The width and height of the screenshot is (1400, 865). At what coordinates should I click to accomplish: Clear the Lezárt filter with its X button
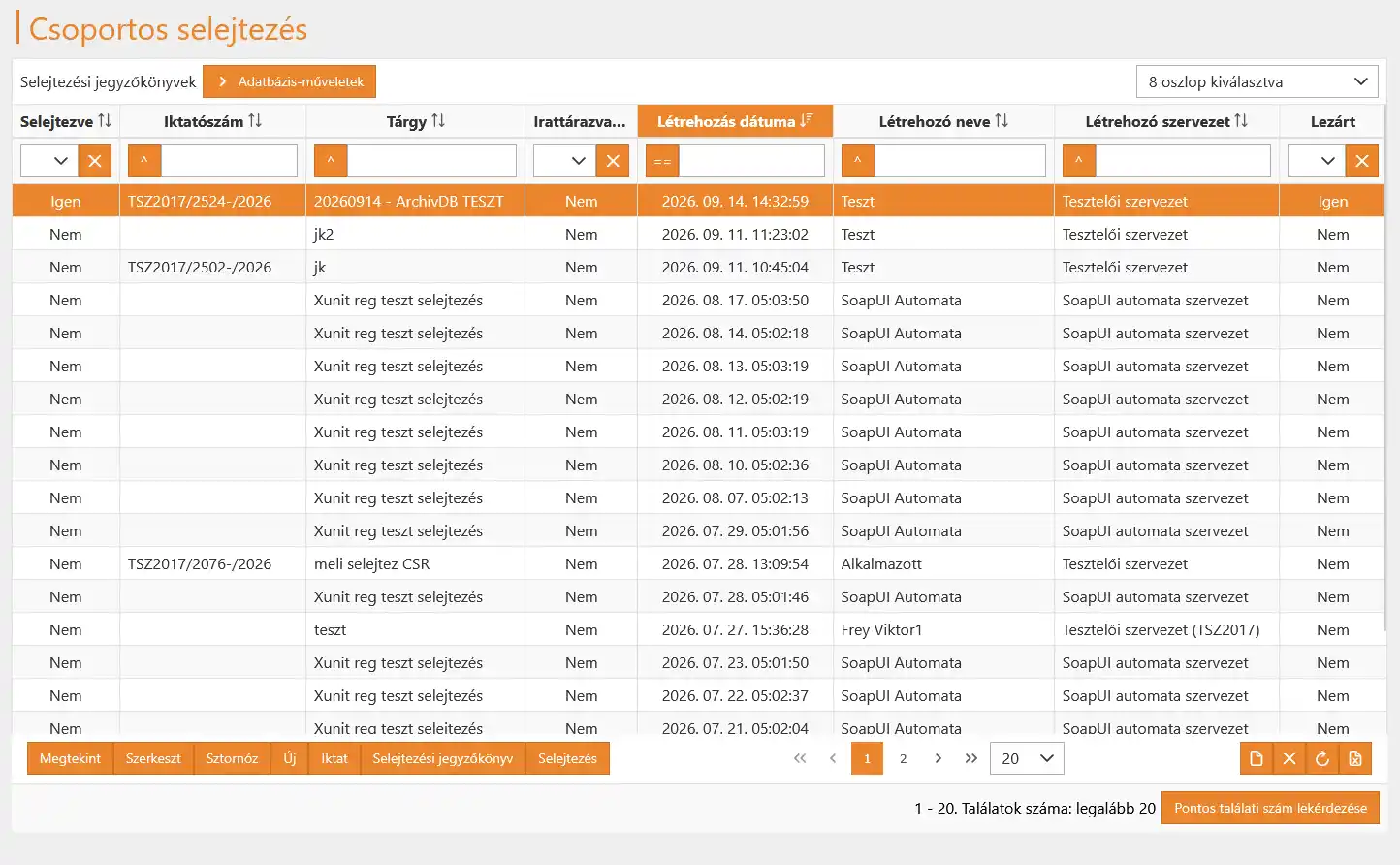pos(1362,161)
